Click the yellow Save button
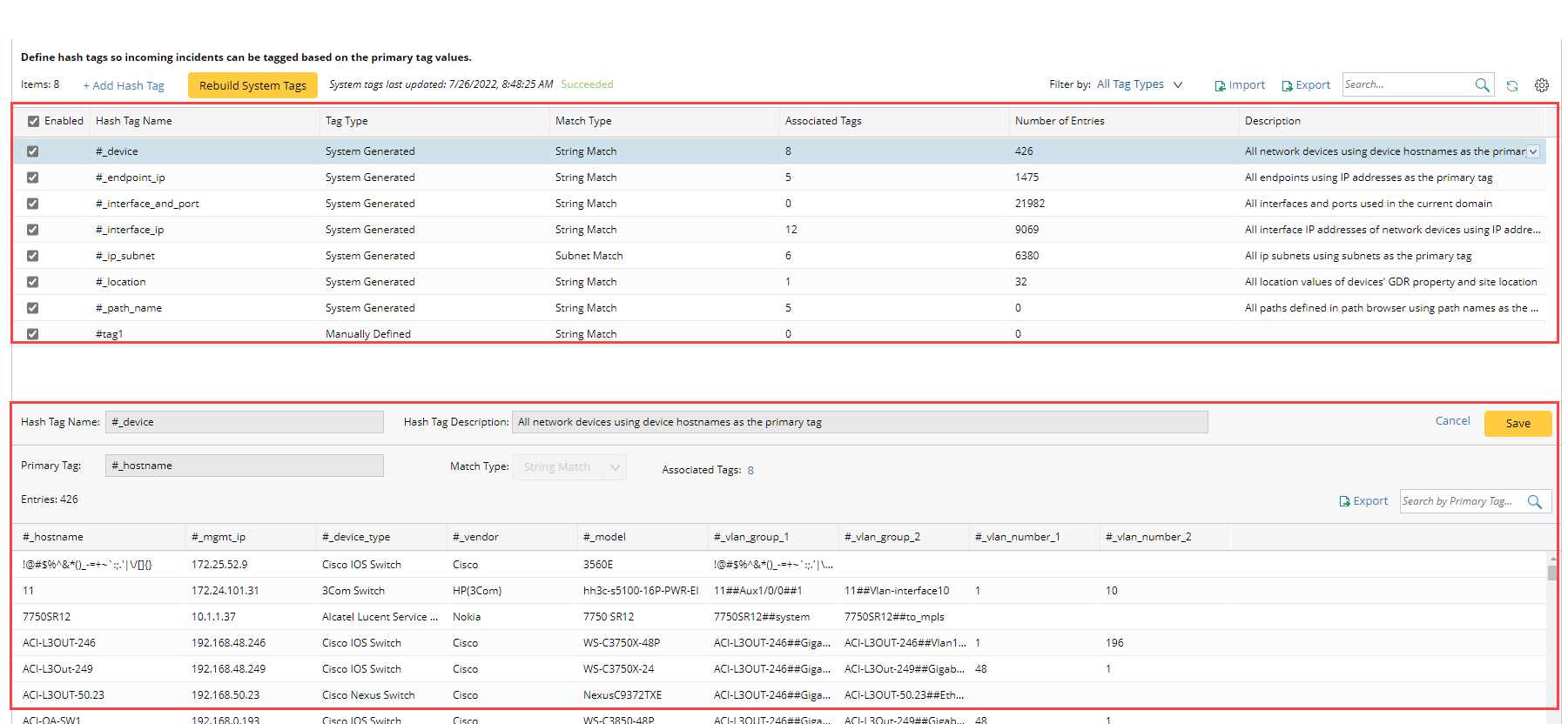1568x724 pixels. click(x=1518, y=423)
